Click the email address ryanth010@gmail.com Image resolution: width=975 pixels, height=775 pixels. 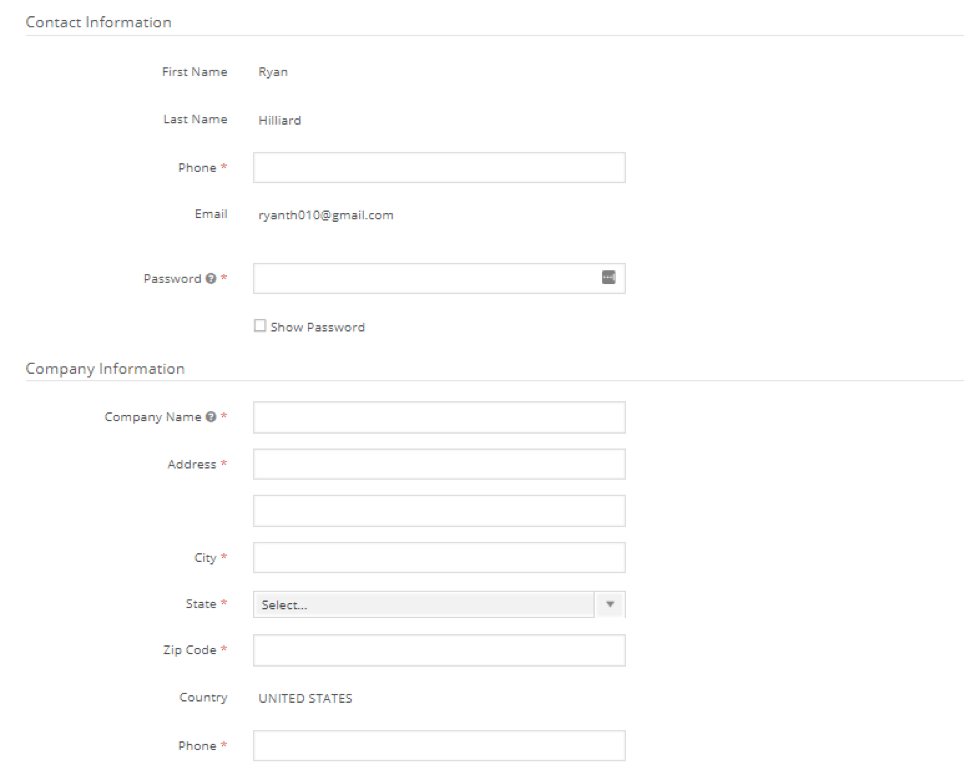(326, 215)
